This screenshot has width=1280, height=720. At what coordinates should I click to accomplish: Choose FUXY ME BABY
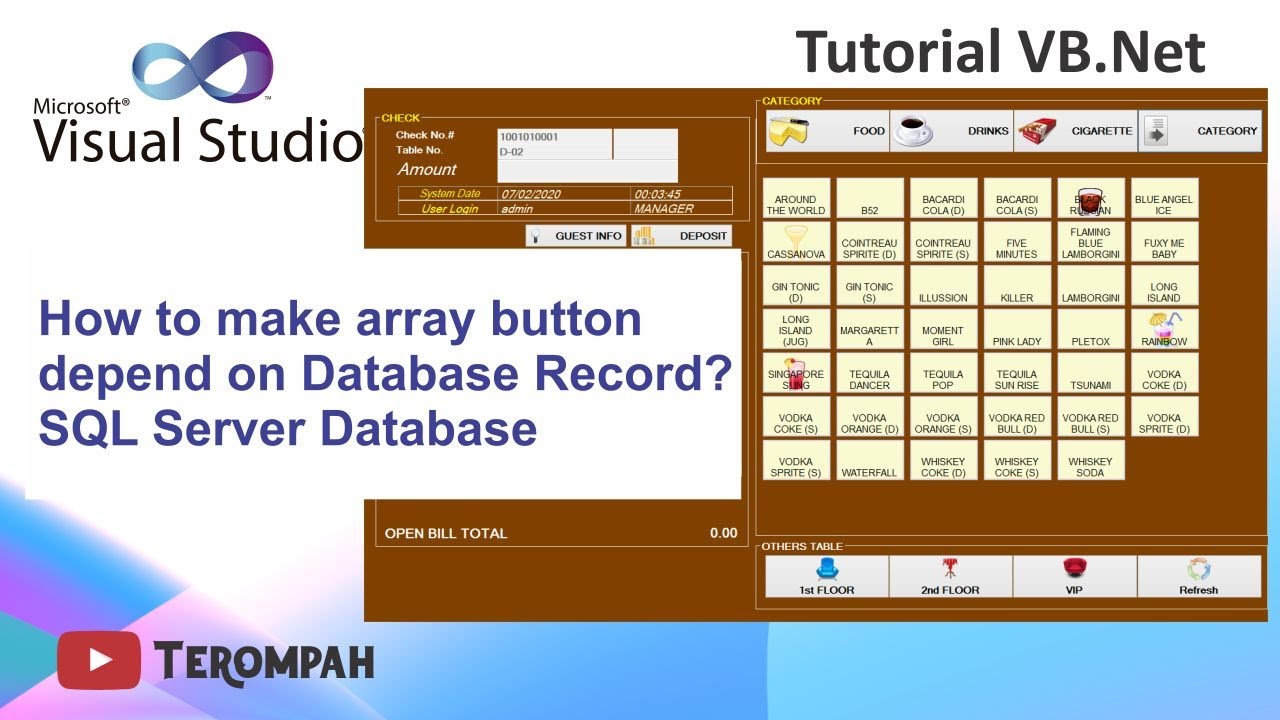tap(1165, 242)
